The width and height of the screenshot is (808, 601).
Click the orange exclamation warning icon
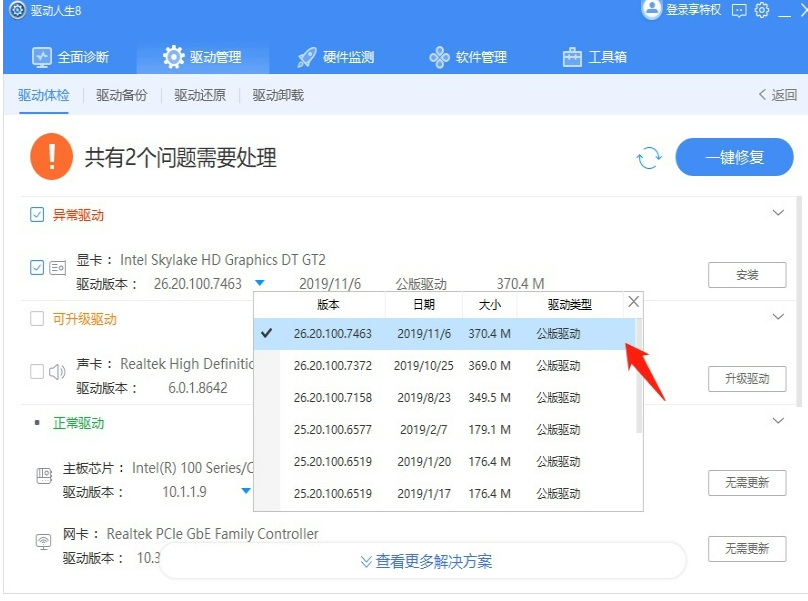point(51,157)
